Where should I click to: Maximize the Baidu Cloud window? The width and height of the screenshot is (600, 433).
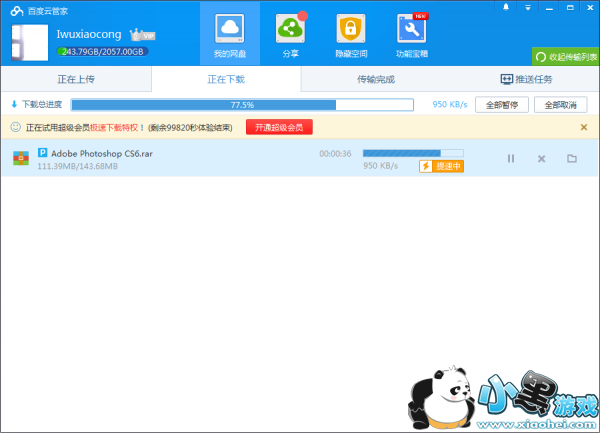point(570,8)
